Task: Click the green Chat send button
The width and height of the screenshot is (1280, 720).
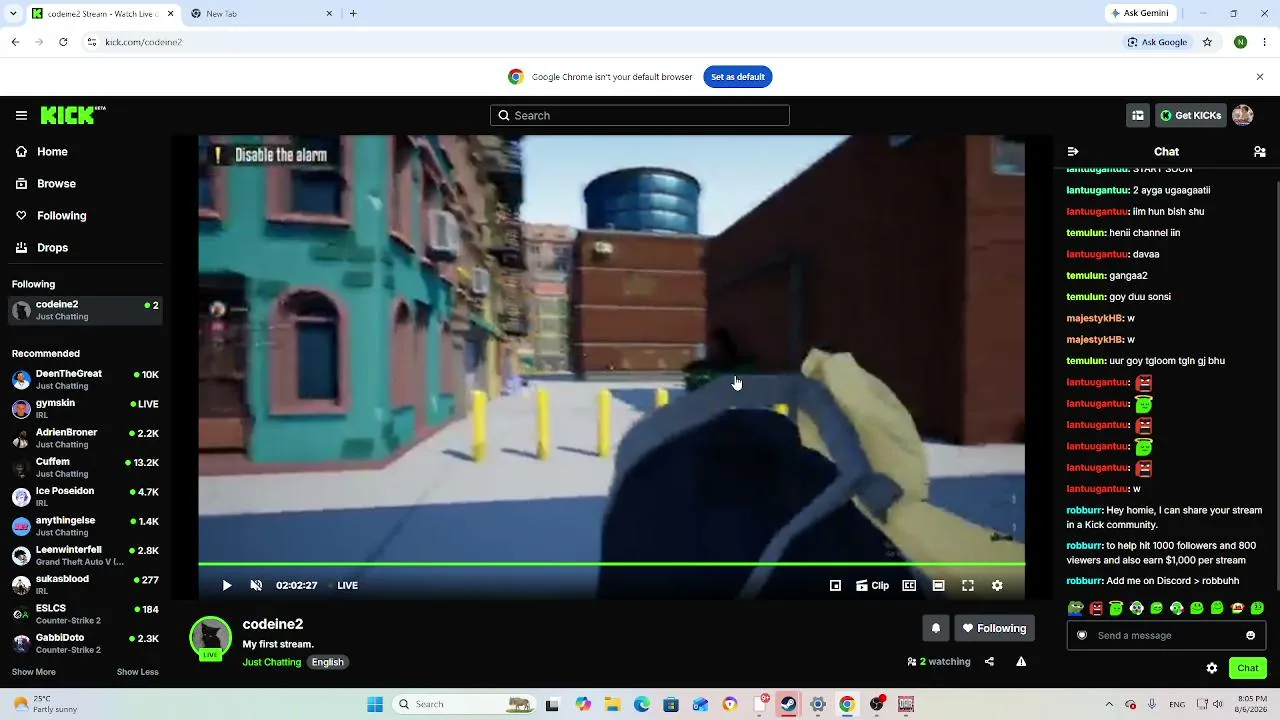Action: [1248, 668]
